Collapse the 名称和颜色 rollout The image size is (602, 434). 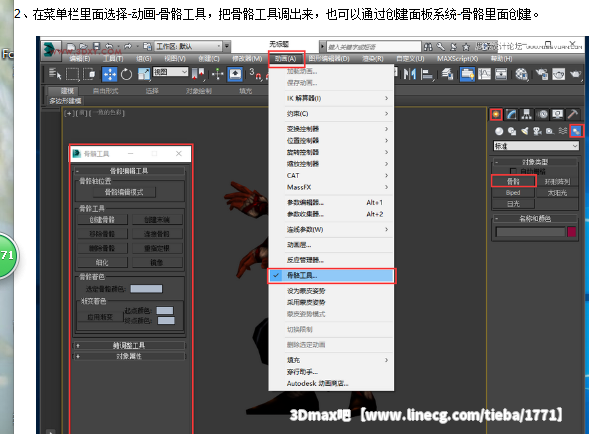(535, 219)
